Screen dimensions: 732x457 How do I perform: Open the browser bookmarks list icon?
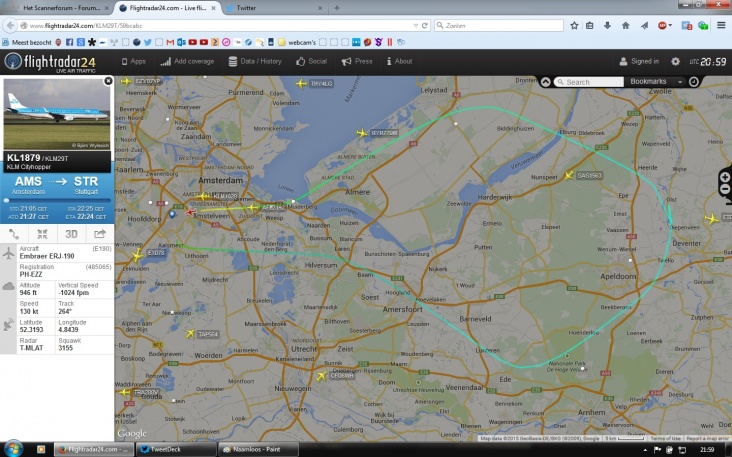point(590,26)
